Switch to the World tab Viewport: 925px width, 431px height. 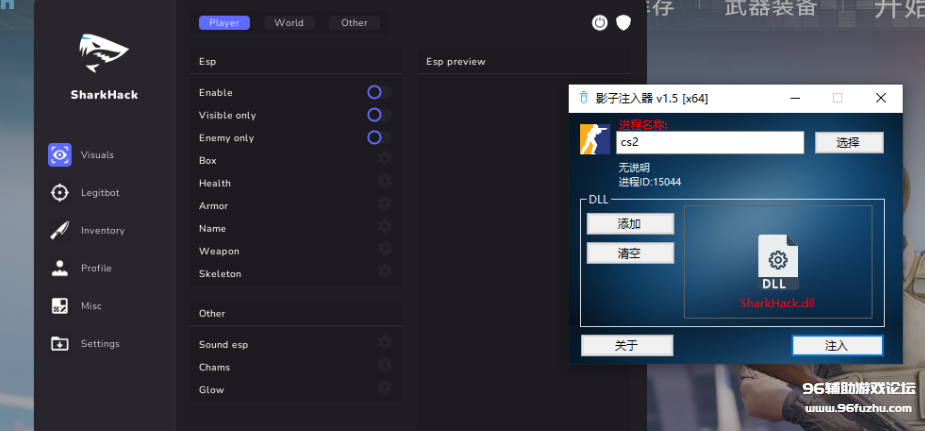coord(289,22)
